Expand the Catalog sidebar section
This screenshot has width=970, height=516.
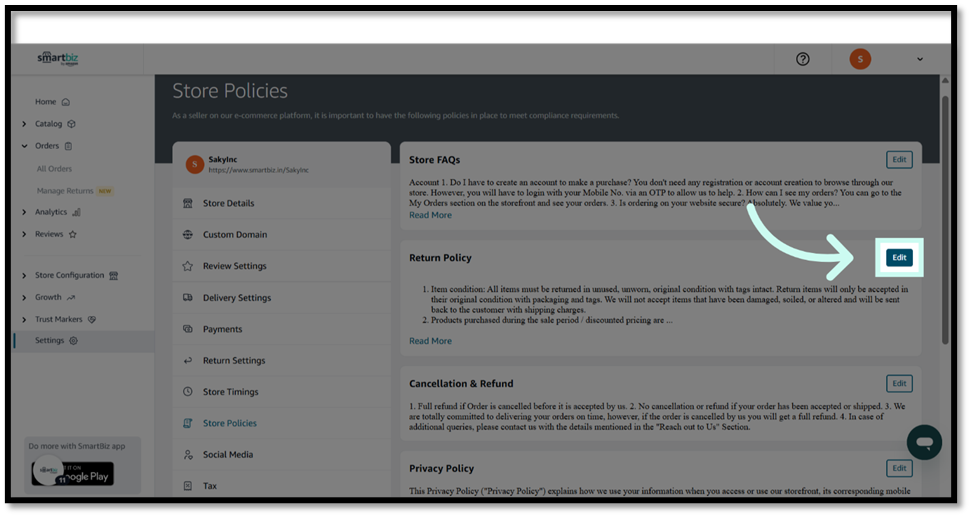coord(24,124)
